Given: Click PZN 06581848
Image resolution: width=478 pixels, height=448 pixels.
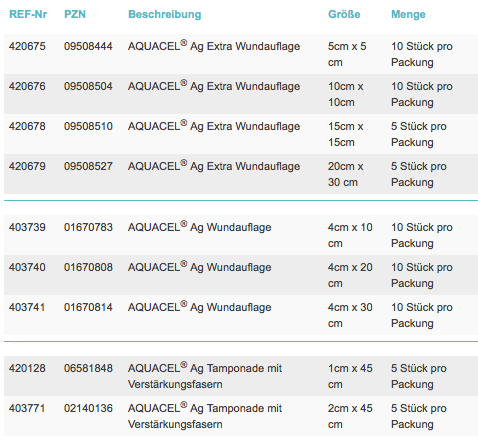Looking at the screenshot, I should (88, 368).
